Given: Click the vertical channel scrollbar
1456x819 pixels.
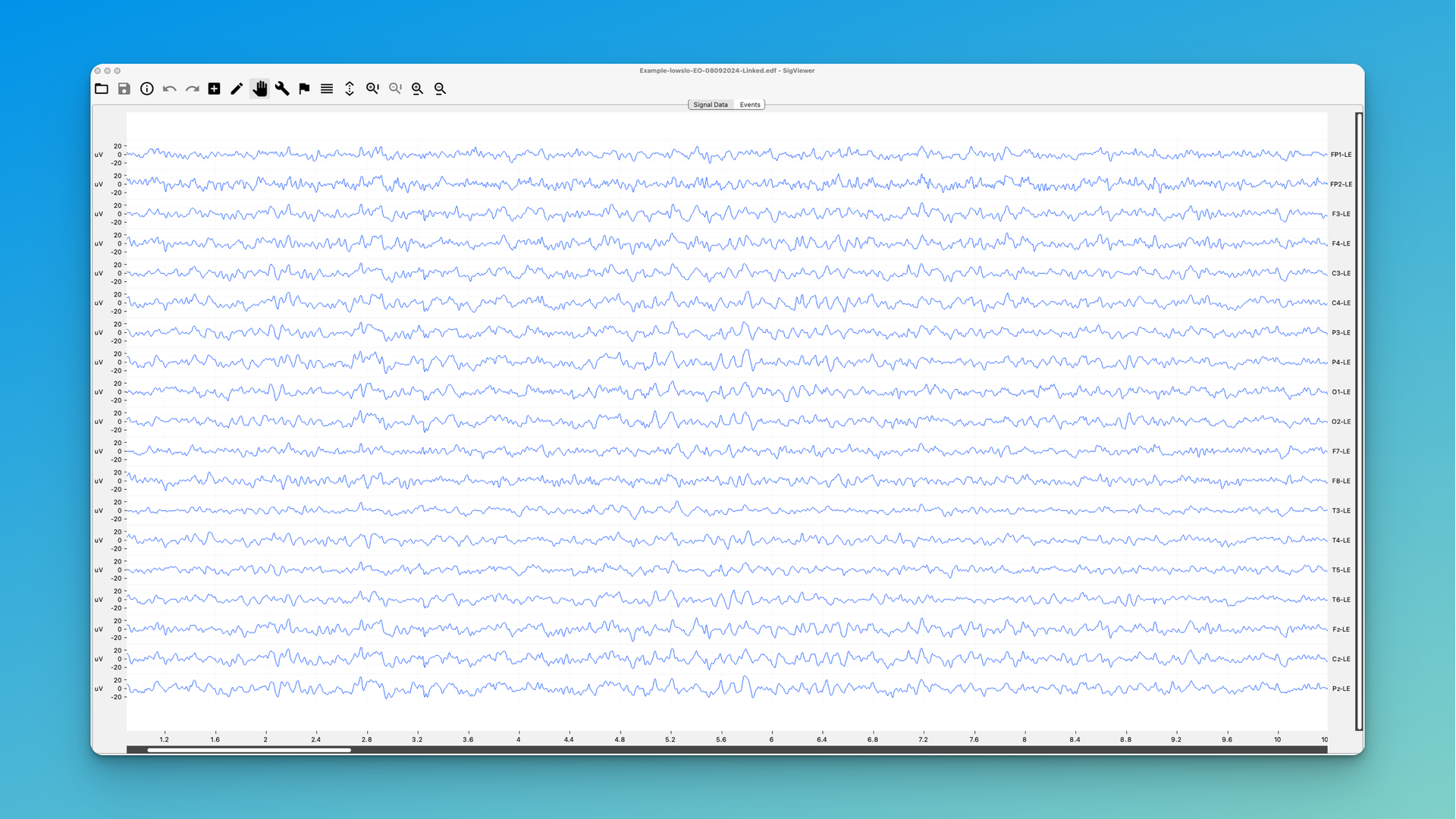Looking at the screenshot, I should tap(1359, 421).
